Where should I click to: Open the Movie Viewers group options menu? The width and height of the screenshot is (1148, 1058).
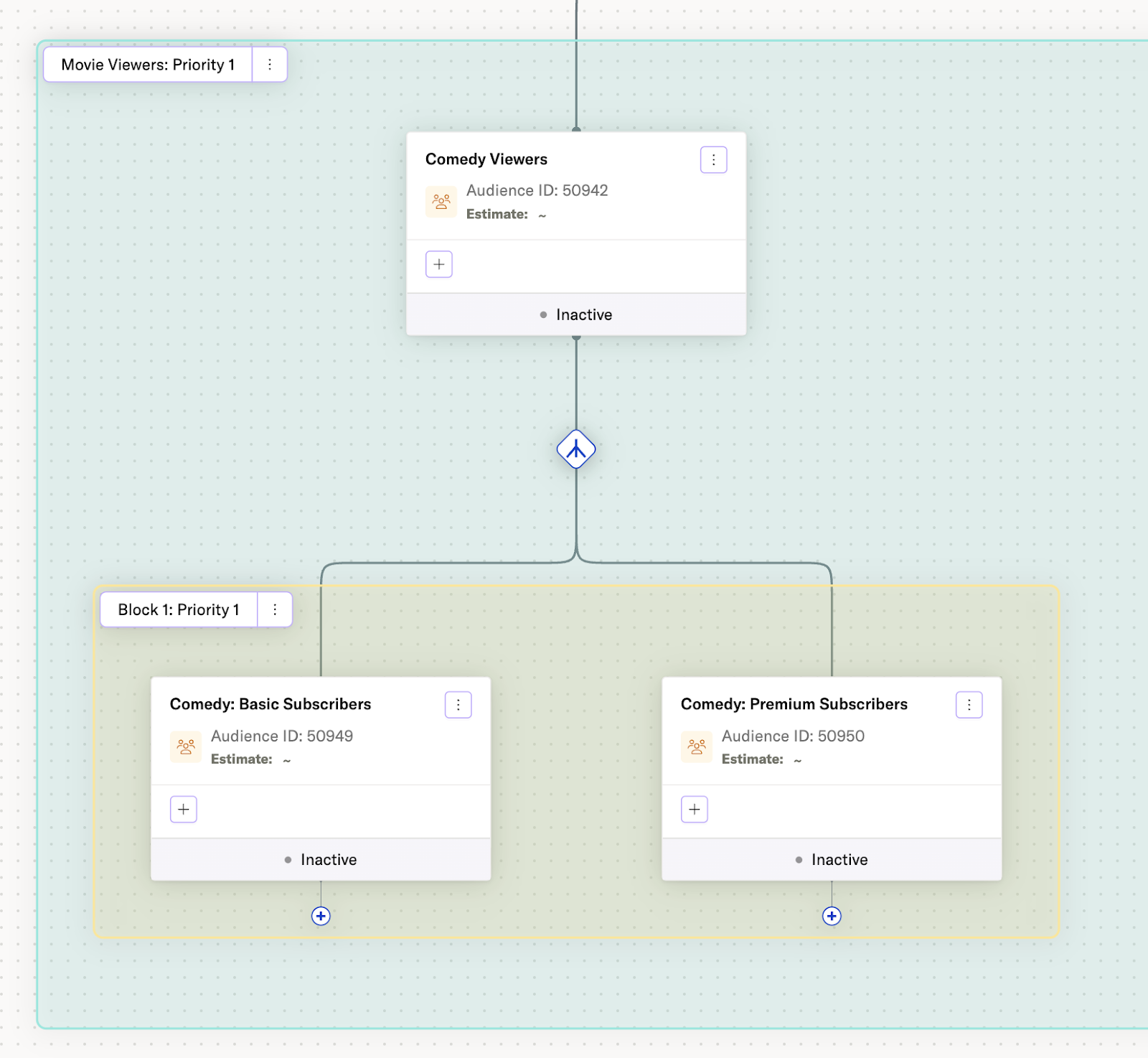coord(270,65)
